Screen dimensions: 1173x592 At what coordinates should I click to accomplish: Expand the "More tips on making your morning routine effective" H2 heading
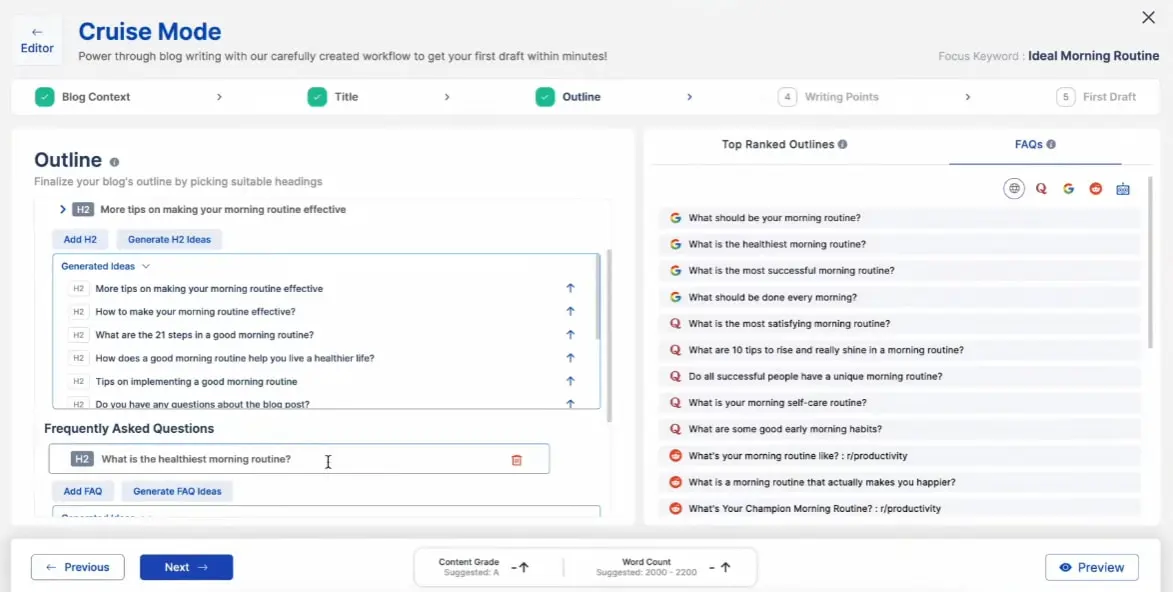(x=63, y=210)
